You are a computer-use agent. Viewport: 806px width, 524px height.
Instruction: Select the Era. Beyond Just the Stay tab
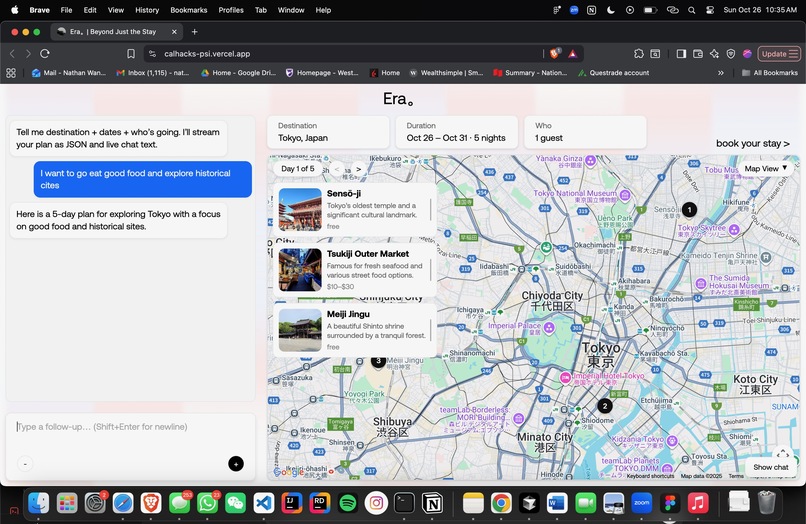117,32
